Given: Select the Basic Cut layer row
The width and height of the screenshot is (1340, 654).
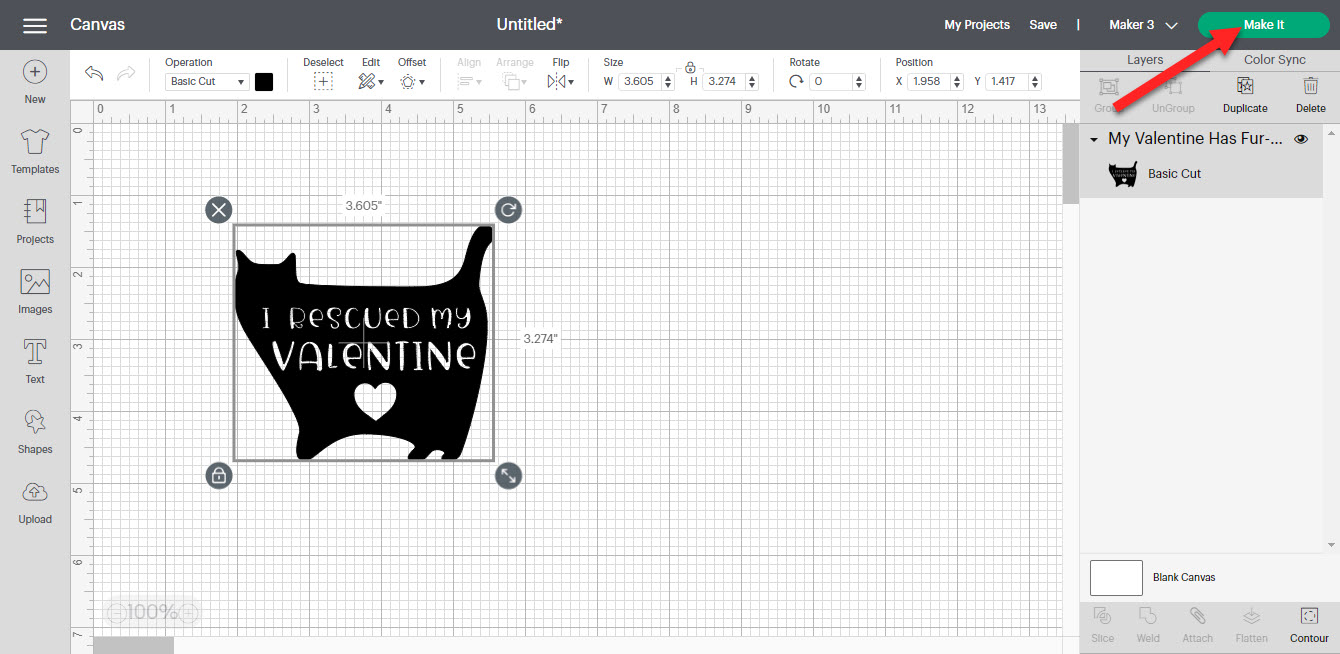Looking at the screenshot, I should click(1201, 174).
